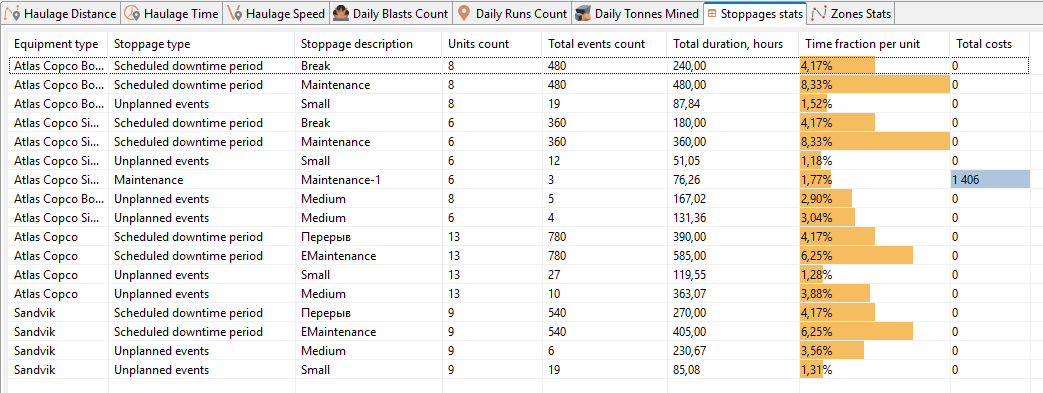Click the 1,28% time fraction bar

point(812,275)
